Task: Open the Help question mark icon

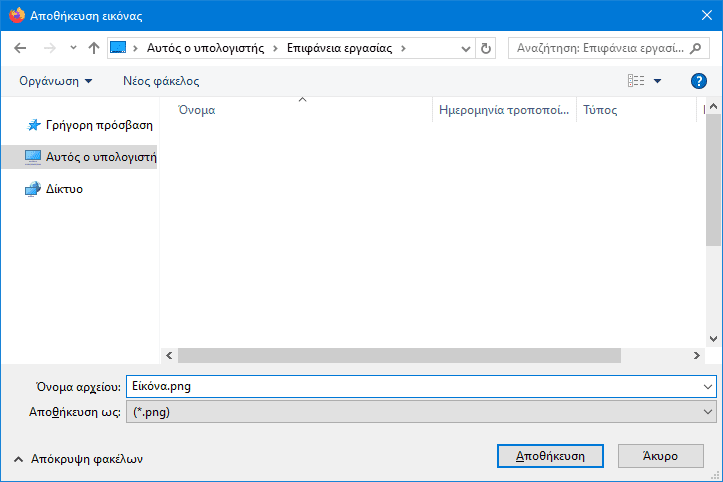Action: click(699, 81)
